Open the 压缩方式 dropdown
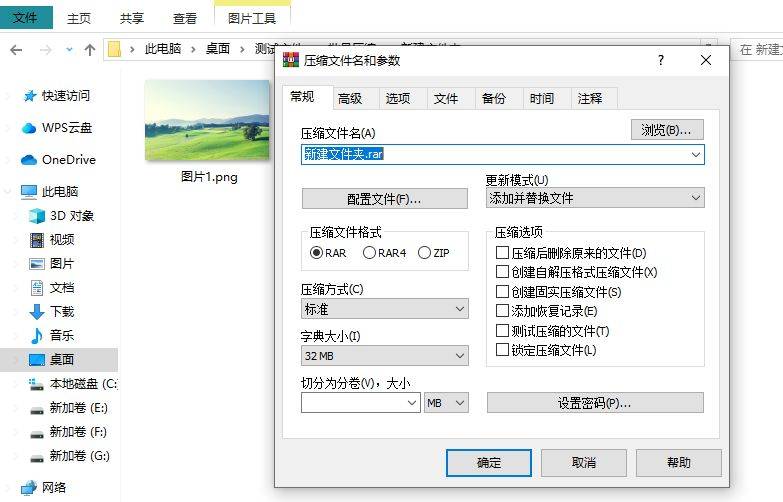The width and height of the screenshot is (783, 502). 385,309
